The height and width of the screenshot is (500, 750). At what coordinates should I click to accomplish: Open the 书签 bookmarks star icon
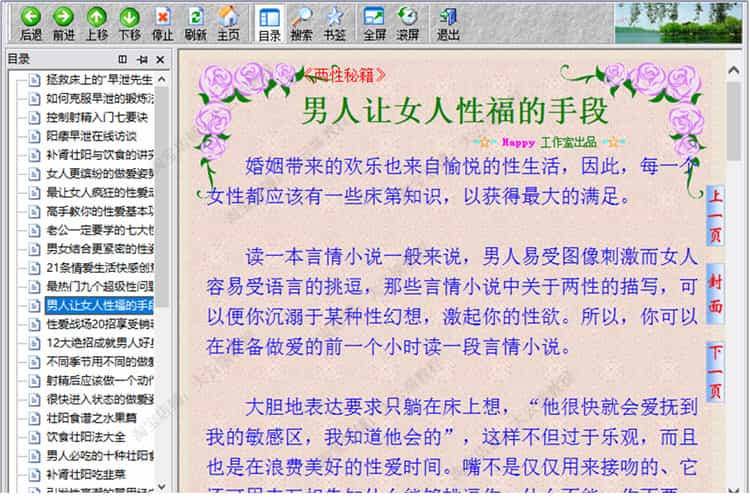coord(334,17)
